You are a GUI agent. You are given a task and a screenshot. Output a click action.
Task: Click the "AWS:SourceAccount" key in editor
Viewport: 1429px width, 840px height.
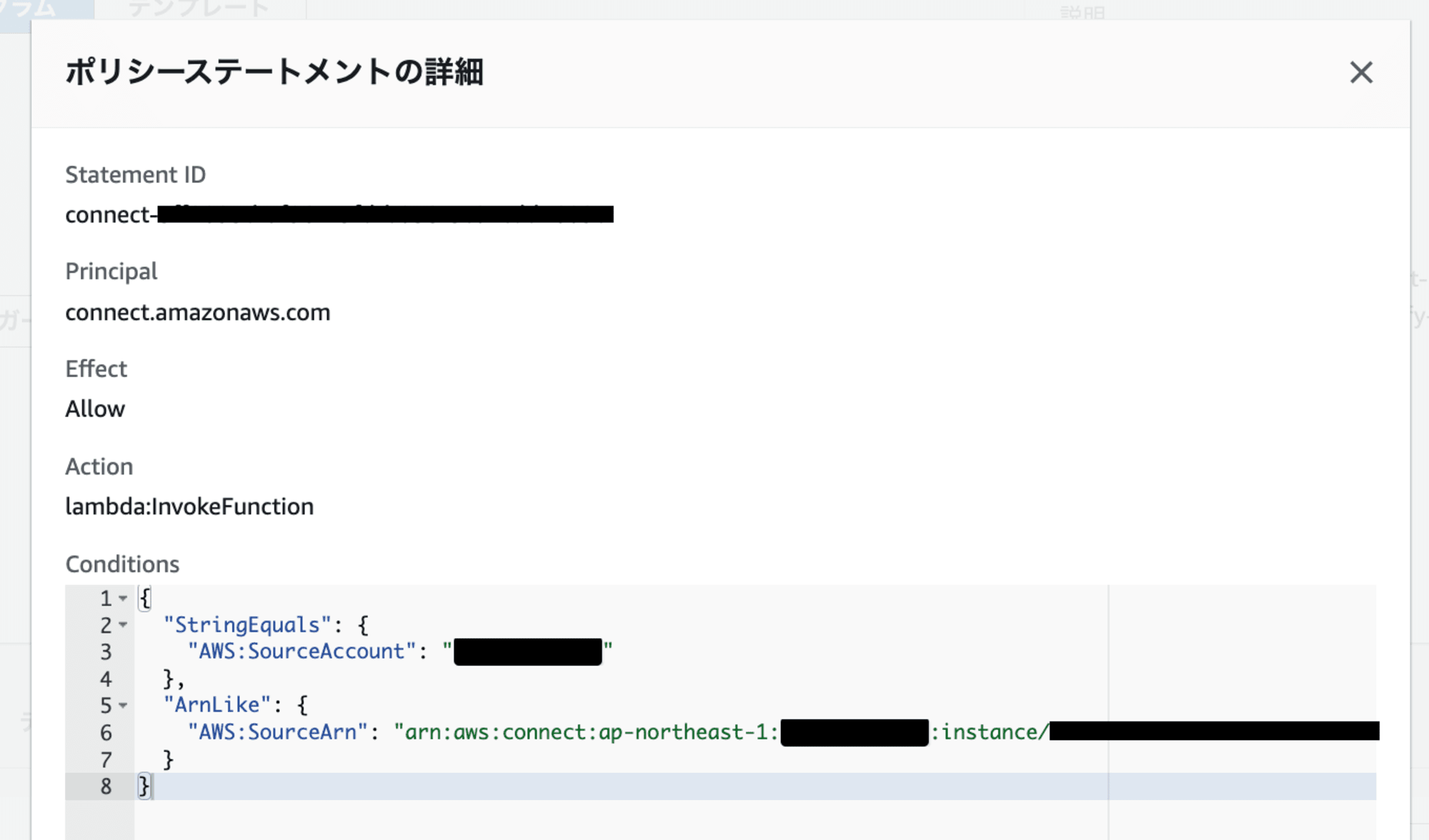[x=302, y=651]
